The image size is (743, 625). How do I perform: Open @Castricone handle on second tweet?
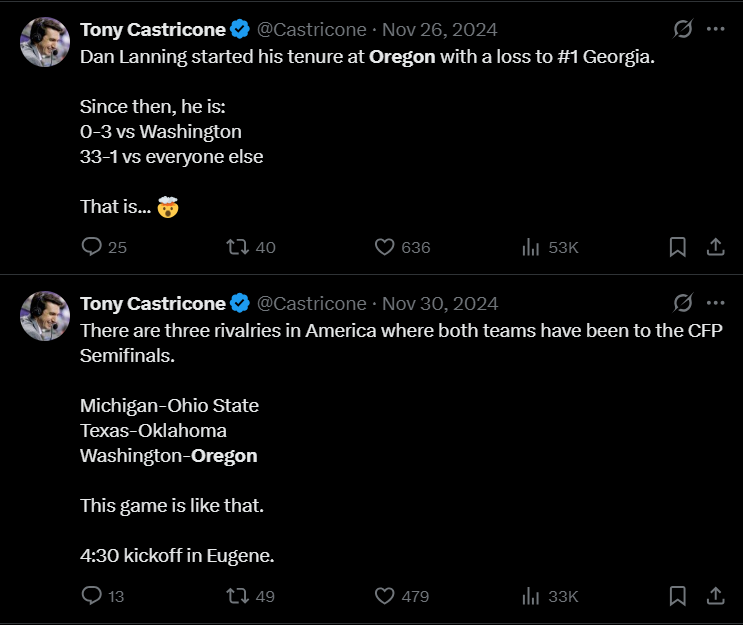311,303
